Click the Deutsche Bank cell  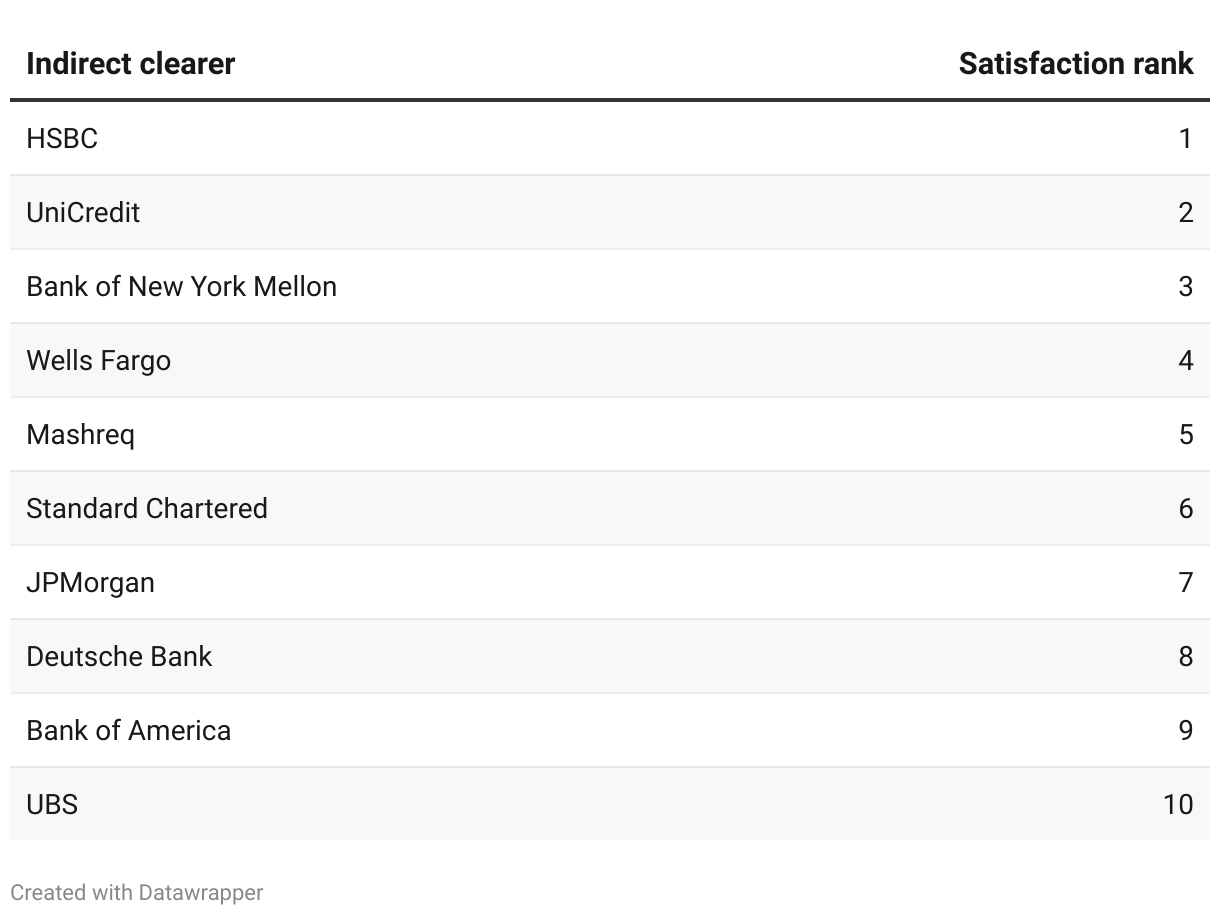click(119, 656)
